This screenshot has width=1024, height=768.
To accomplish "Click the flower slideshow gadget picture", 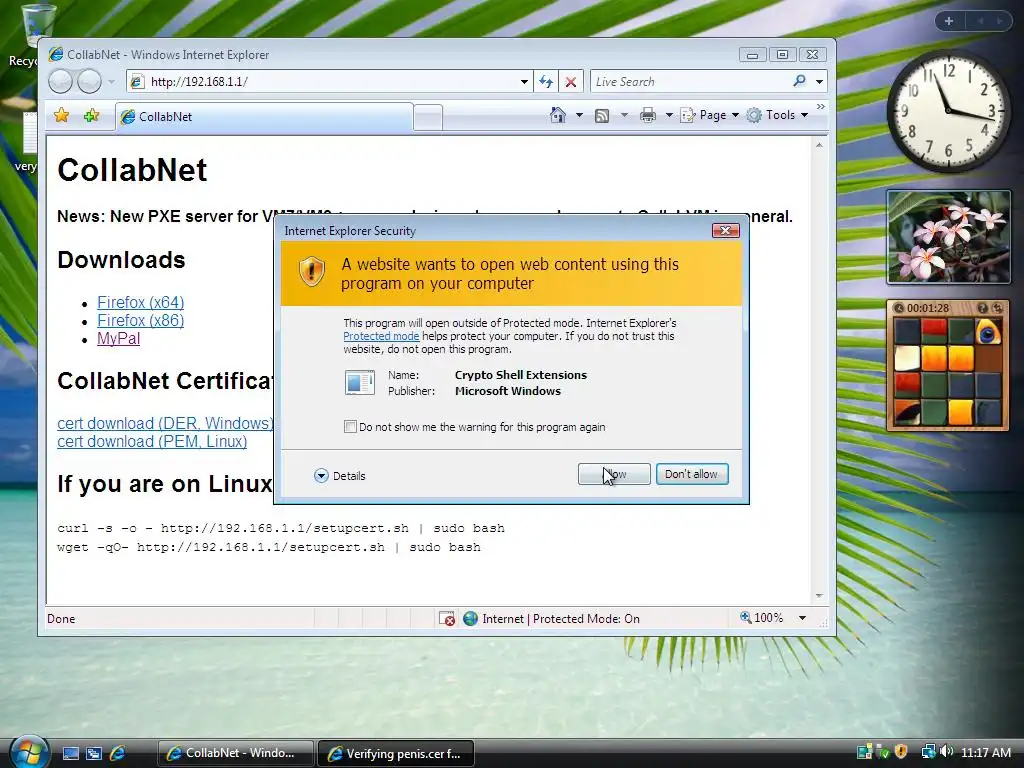I will pyautogui.click(x=948, y=237).
